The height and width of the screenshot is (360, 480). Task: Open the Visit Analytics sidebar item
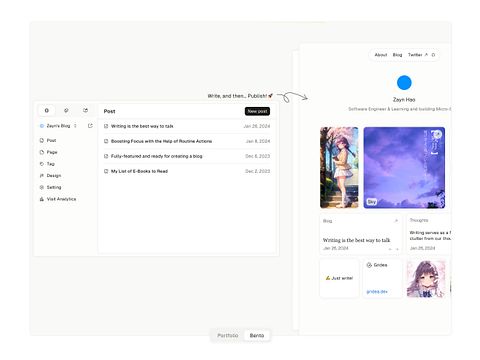(x=58, y=199)
